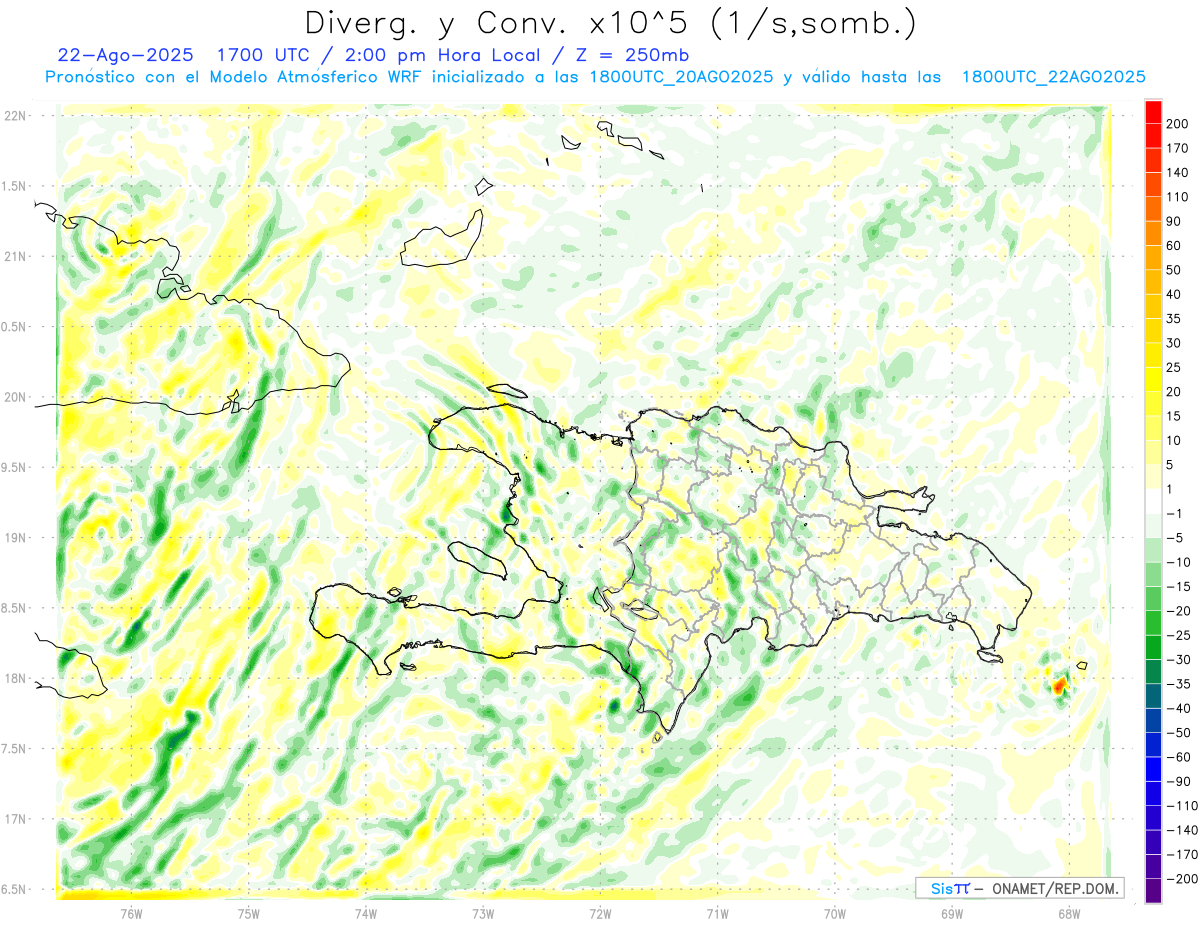
Task: Click the yellow swatch between 20 and 25
Action: [1153, 380]
